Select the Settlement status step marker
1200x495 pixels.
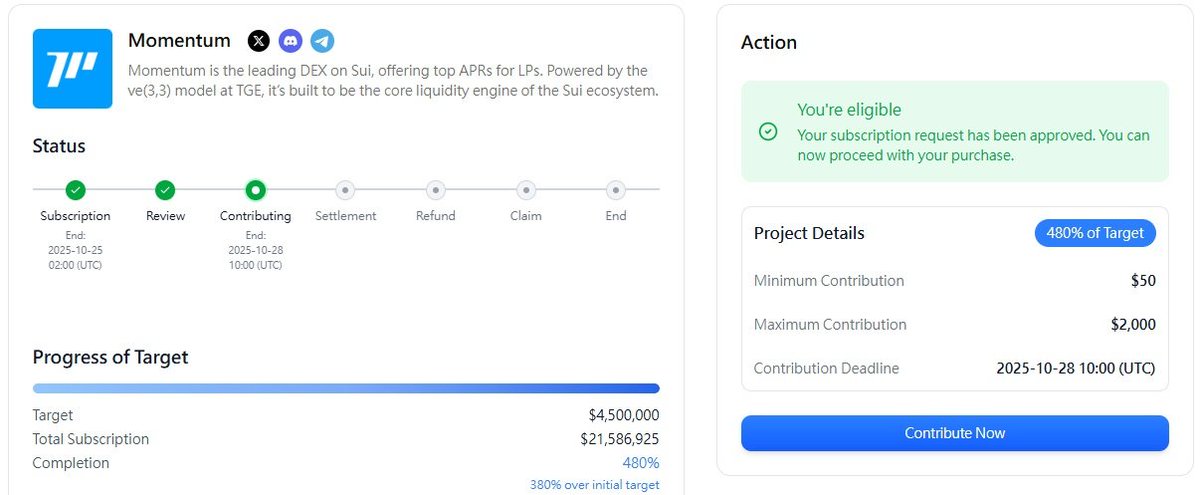click(x=345, y=190)
